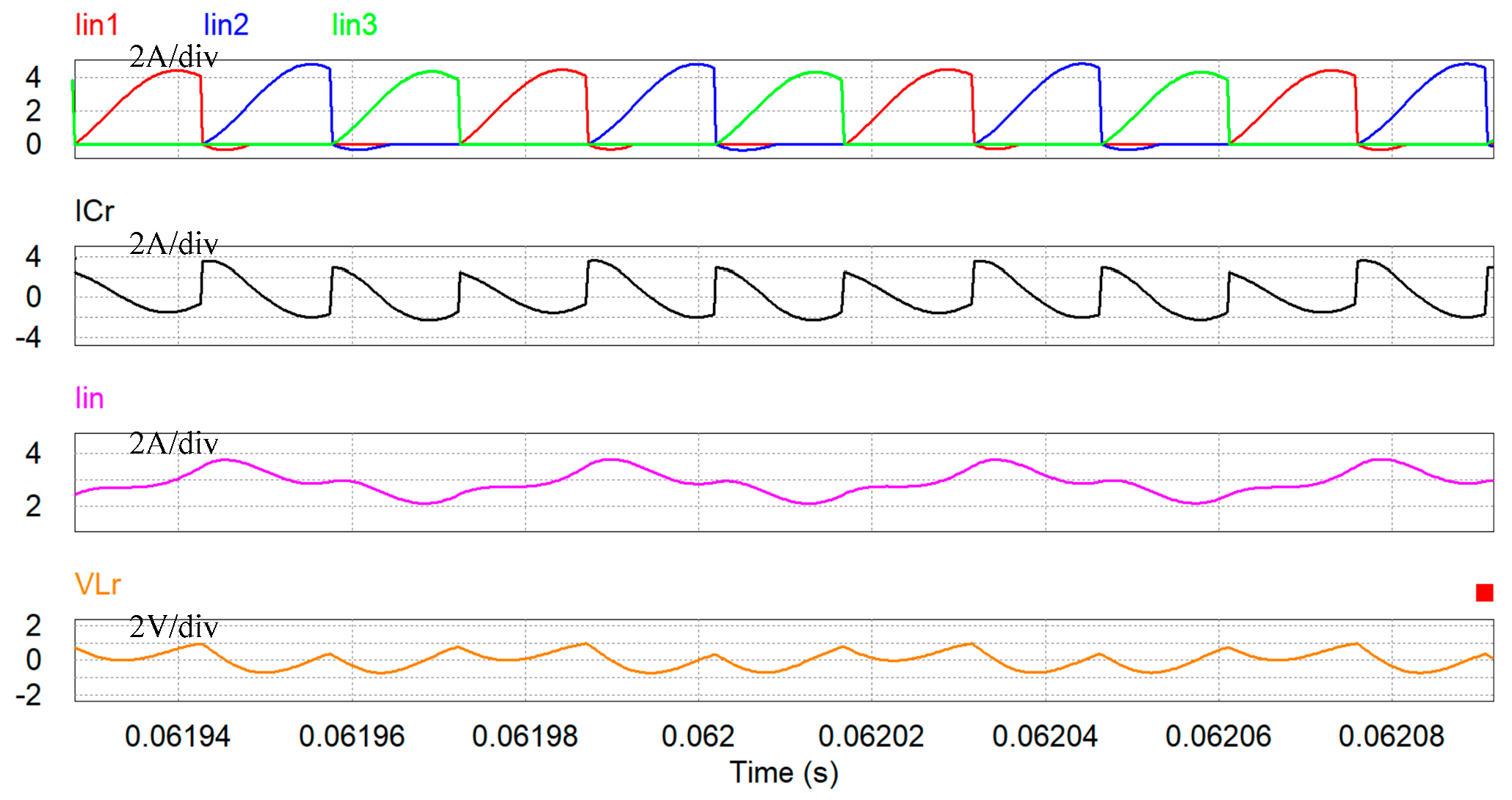The height and width of the screenshot is (800, 1512).
Task: Click the 0.062 time axis tick label
Action: point(698,736)
